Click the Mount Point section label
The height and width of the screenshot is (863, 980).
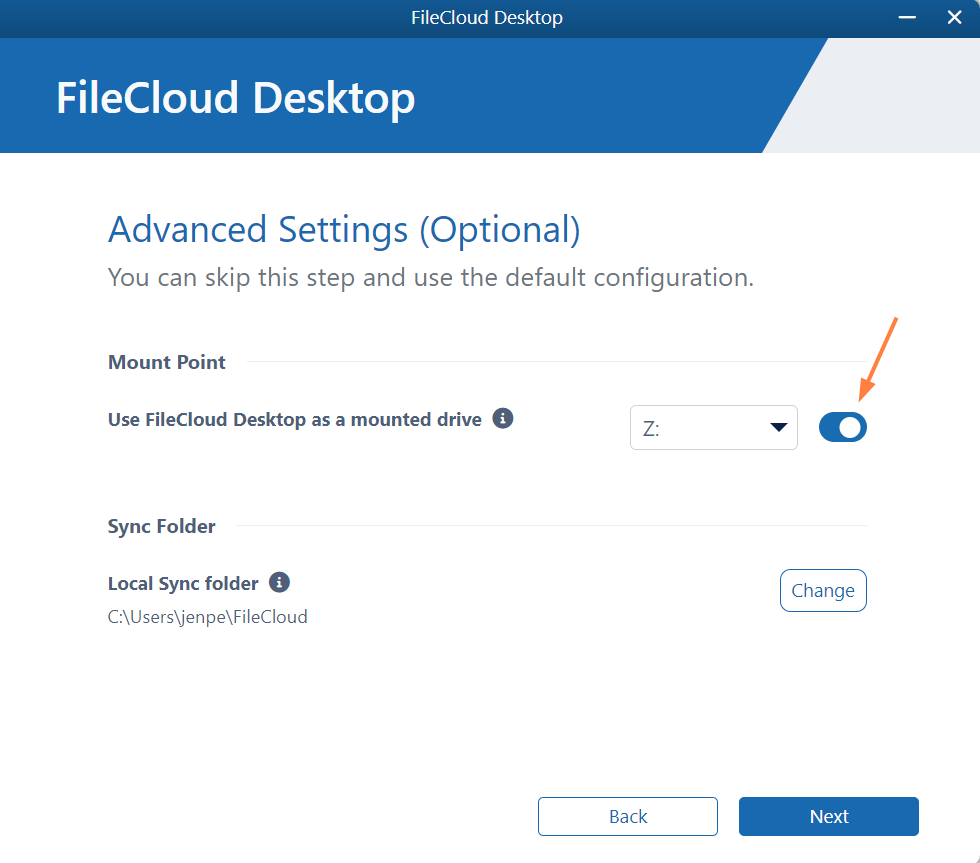(166, 362)
